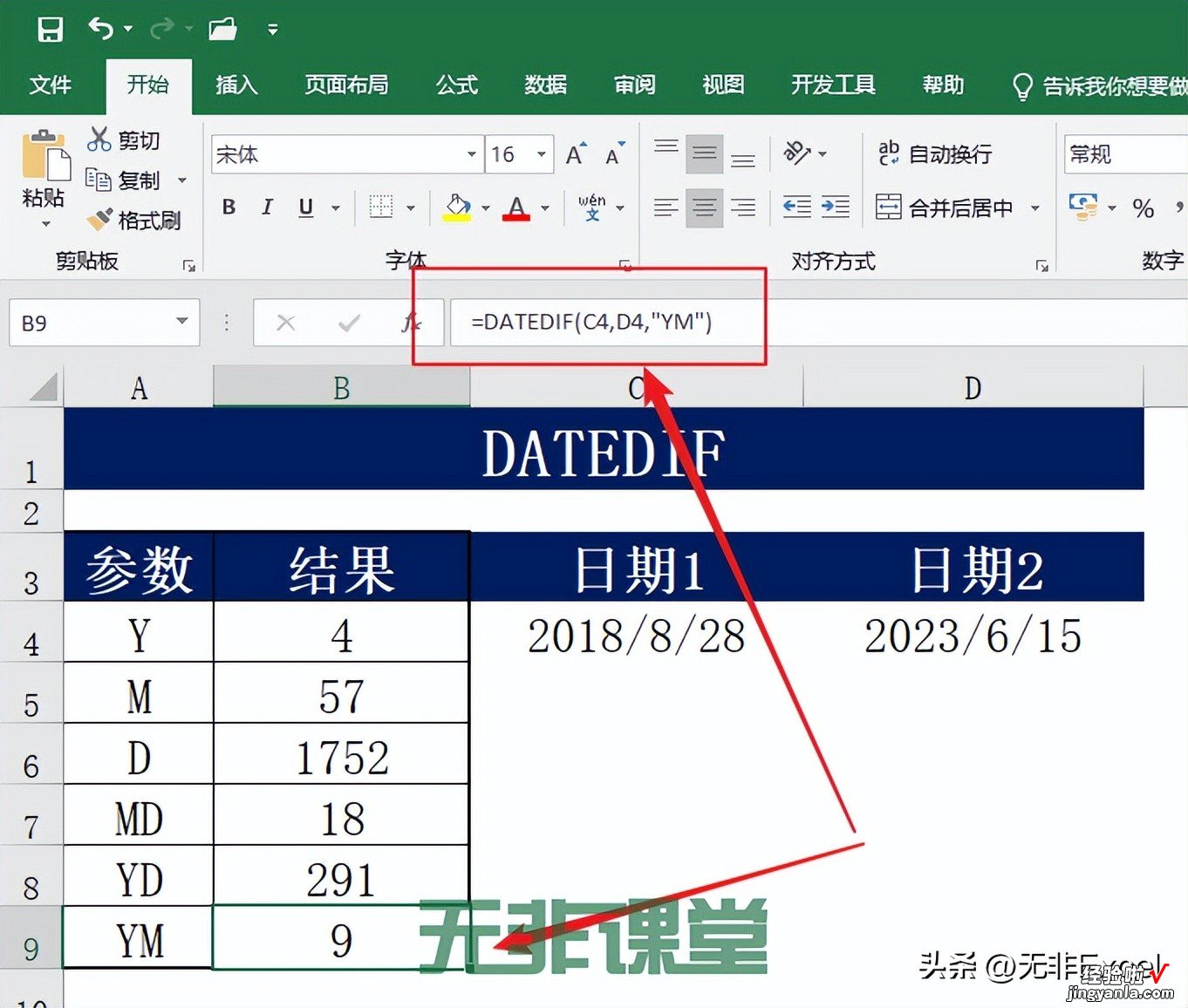Viewport: 1188px width, 1008px height.
Task: Open the 剪贴板 dialog launcher
Action: point(188,265)
